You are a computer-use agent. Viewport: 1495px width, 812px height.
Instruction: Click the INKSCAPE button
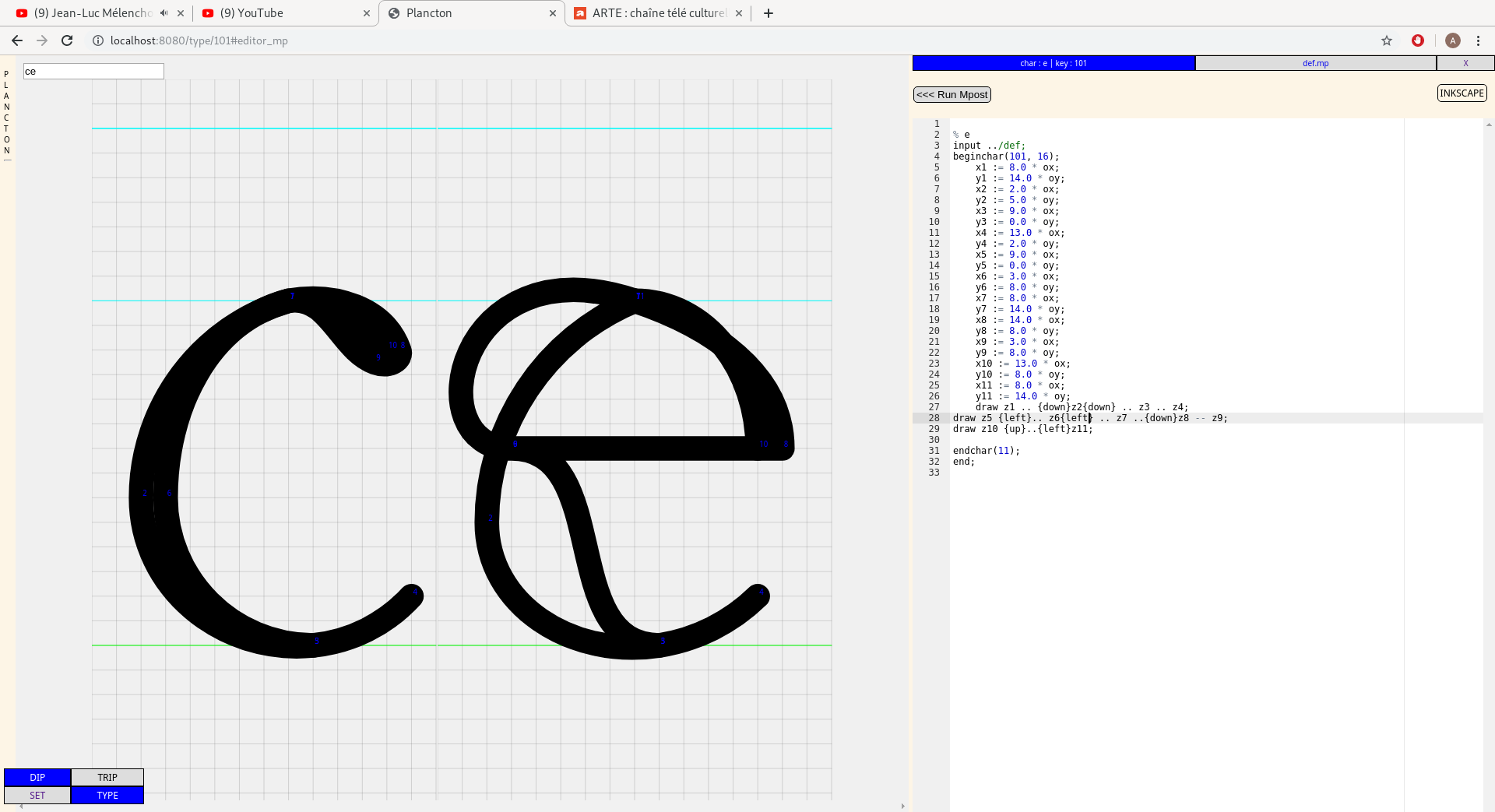pos(1462,93)
